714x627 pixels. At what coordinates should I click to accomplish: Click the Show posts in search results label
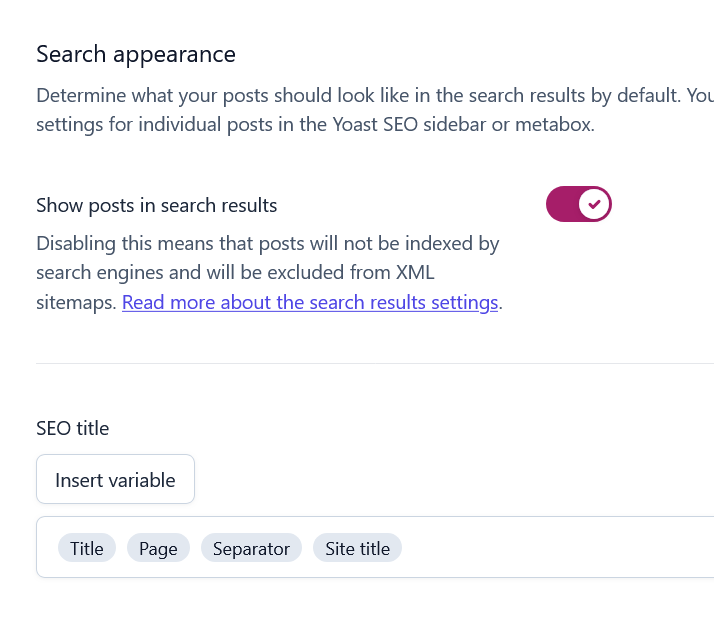pyautogui.click(x=156, y=205)
